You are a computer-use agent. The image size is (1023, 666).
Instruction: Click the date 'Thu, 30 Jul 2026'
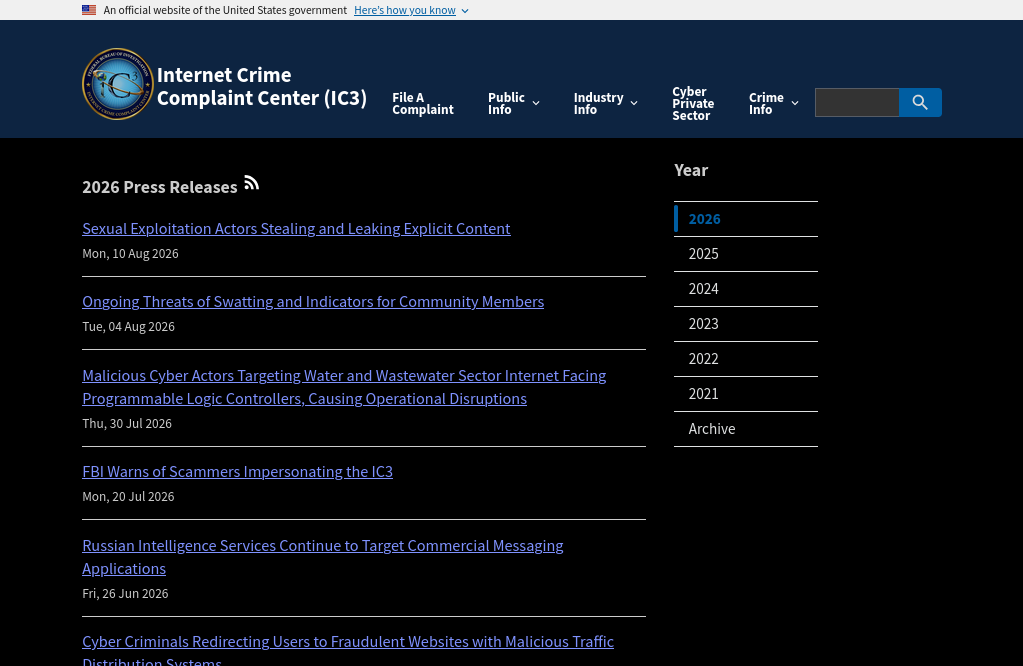(x=127, y=424)
